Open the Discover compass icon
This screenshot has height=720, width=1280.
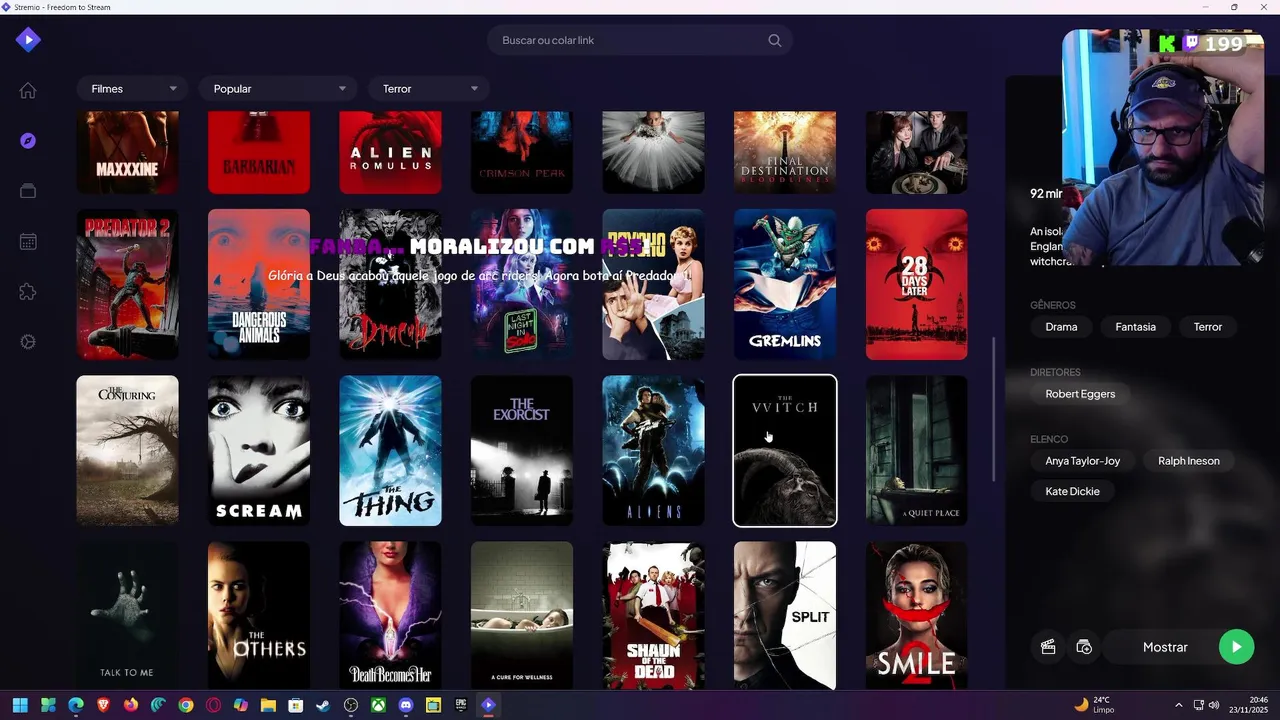pyautogui.click(x=28, y=141)
